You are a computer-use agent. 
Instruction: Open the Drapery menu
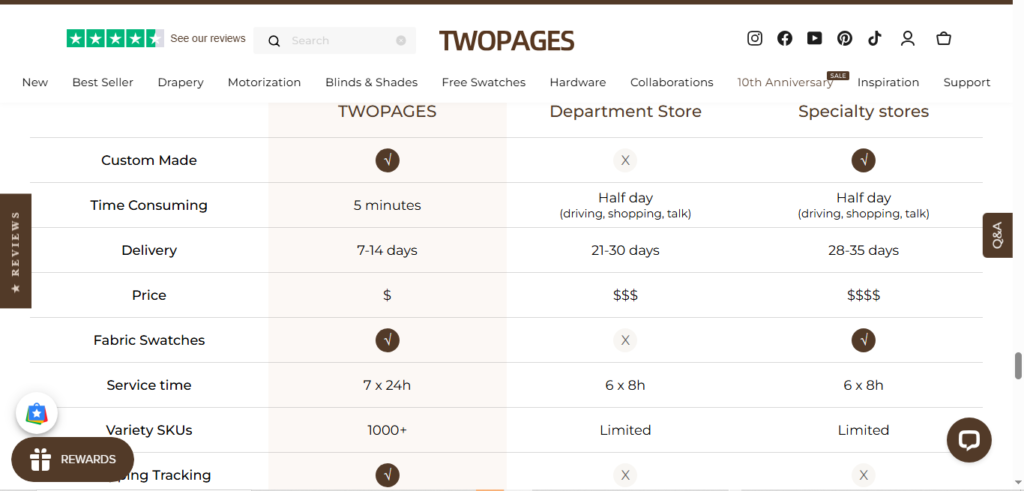[180, 82]
